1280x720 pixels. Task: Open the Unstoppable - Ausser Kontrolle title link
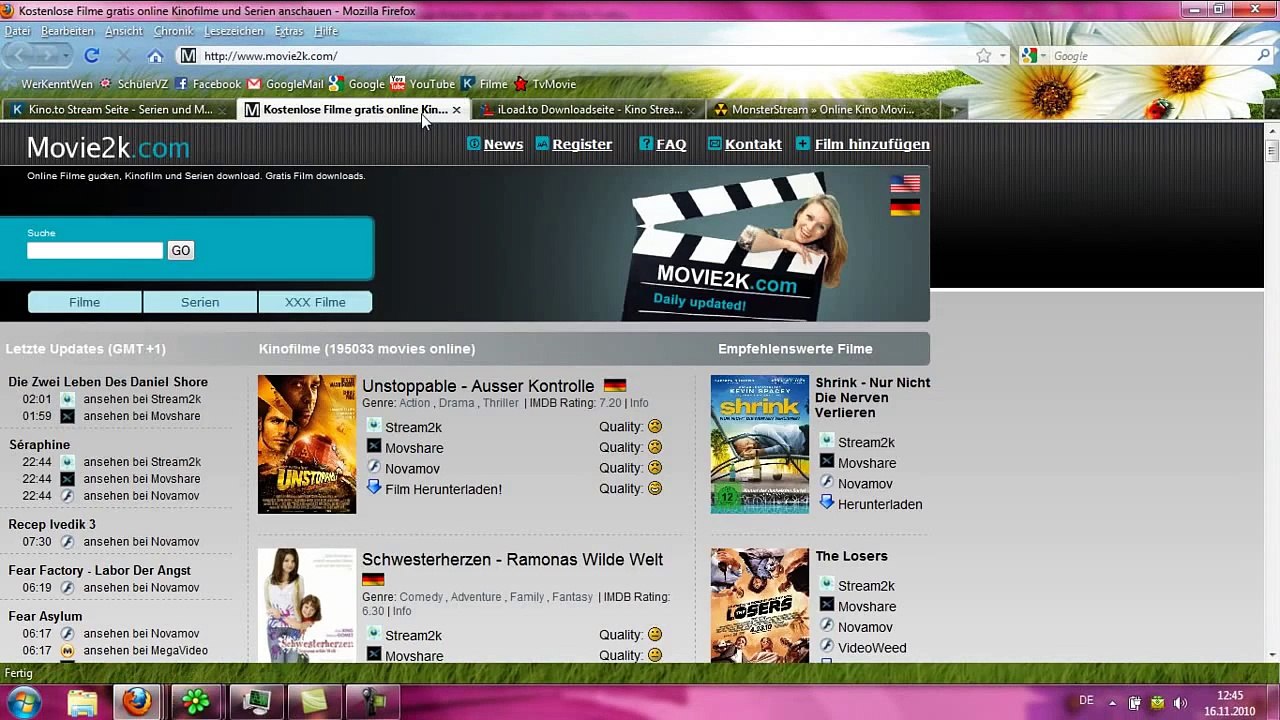[x=478, y=386]
